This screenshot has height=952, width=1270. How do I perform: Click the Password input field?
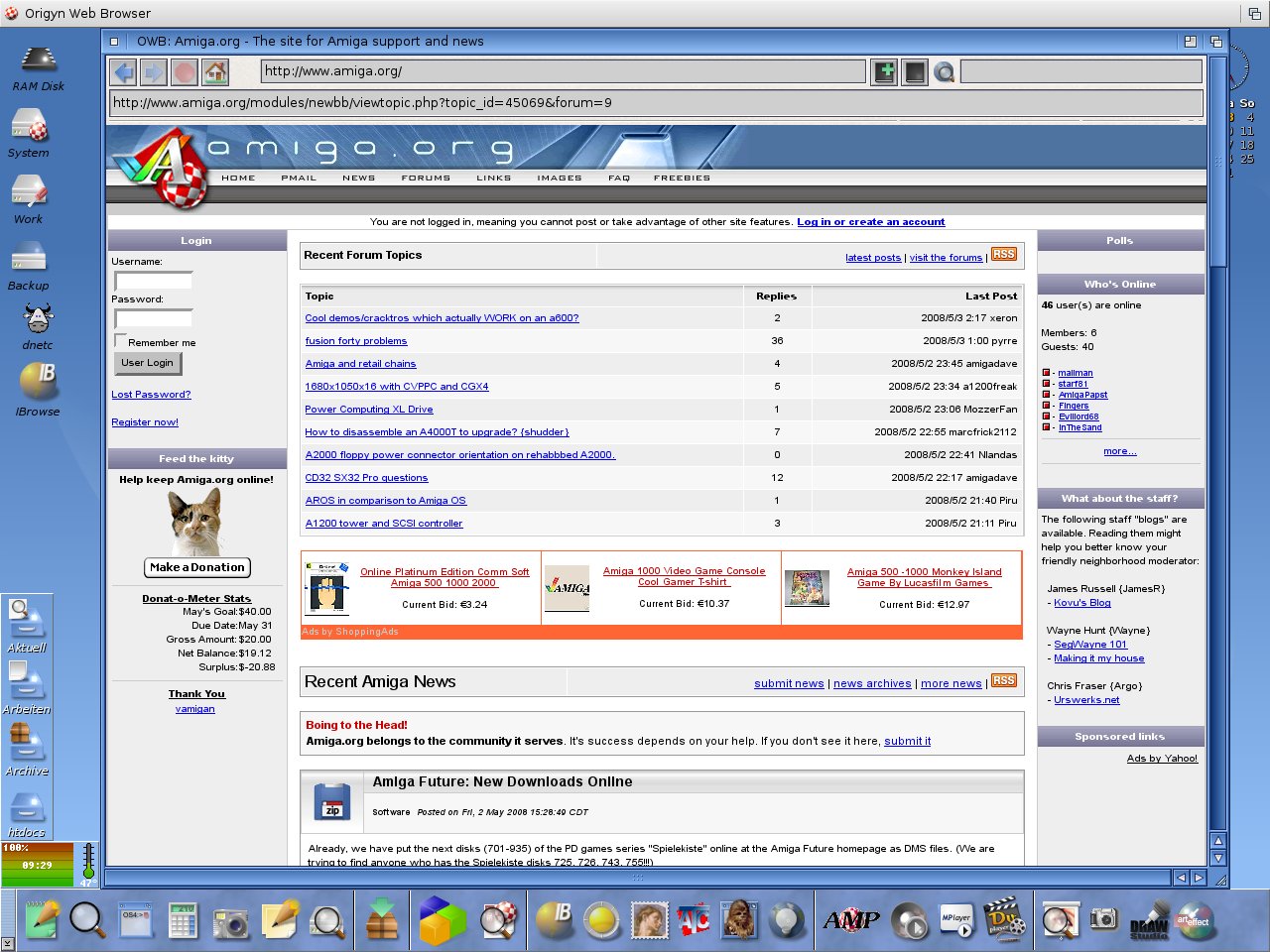click(x=153, y=318)
